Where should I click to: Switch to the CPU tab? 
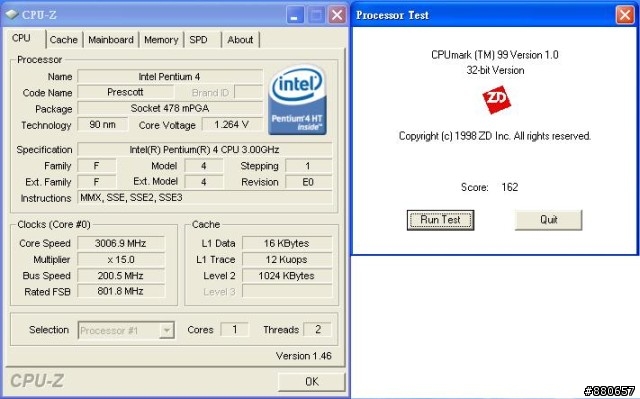pos(21,38)
